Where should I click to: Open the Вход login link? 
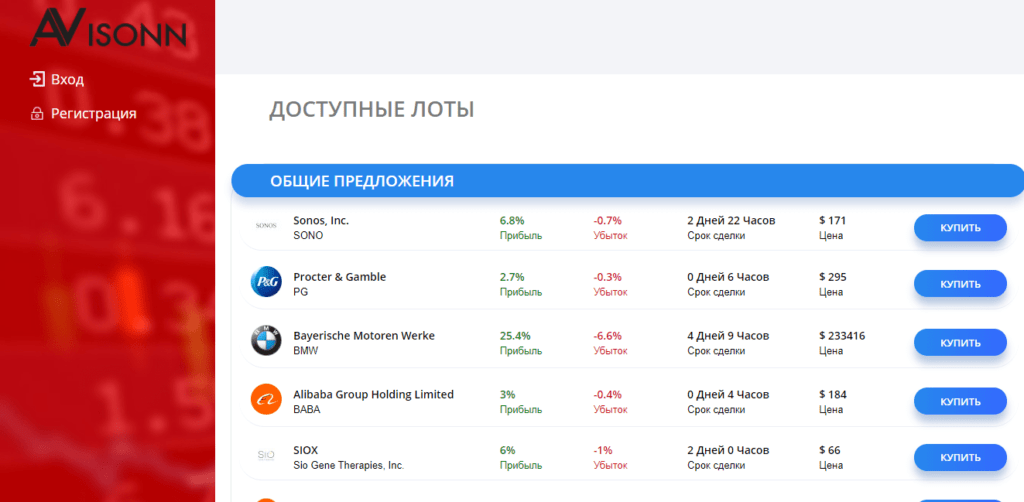click(67, 80)
